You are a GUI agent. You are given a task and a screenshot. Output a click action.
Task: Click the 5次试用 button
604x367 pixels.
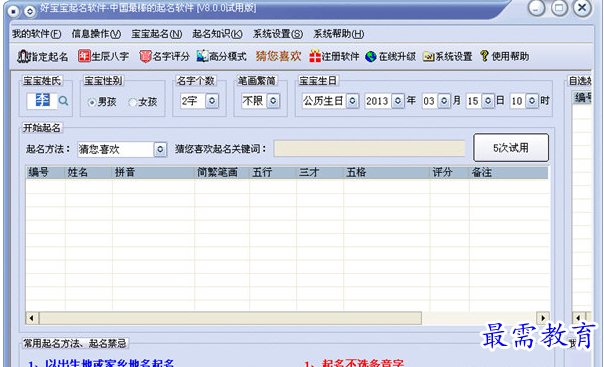point(511,147)
